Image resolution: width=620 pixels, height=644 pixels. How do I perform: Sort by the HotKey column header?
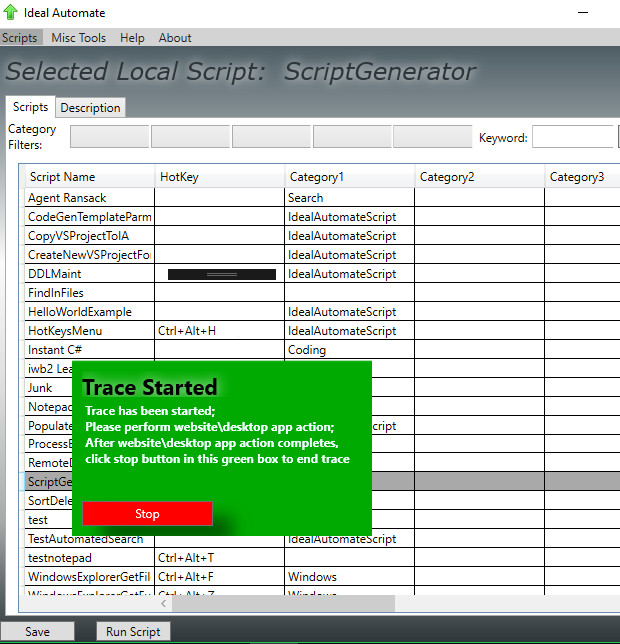[220, 177]
